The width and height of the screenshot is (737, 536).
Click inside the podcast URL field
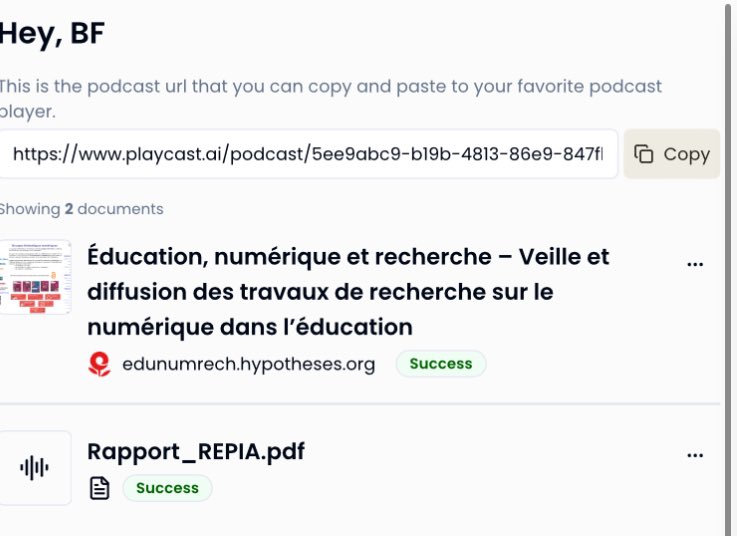click(308, 154)
